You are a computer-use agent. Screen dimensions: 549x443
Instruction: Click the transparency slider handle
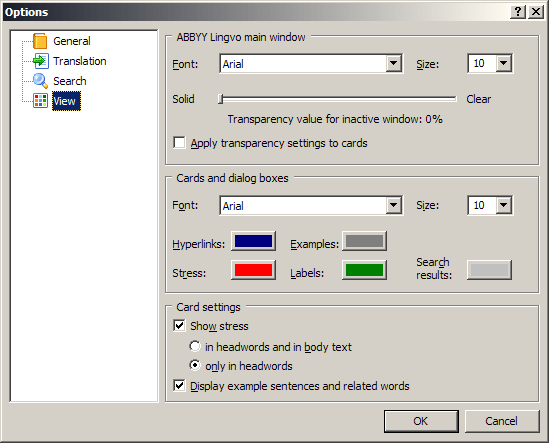click(x=221, y=99)
